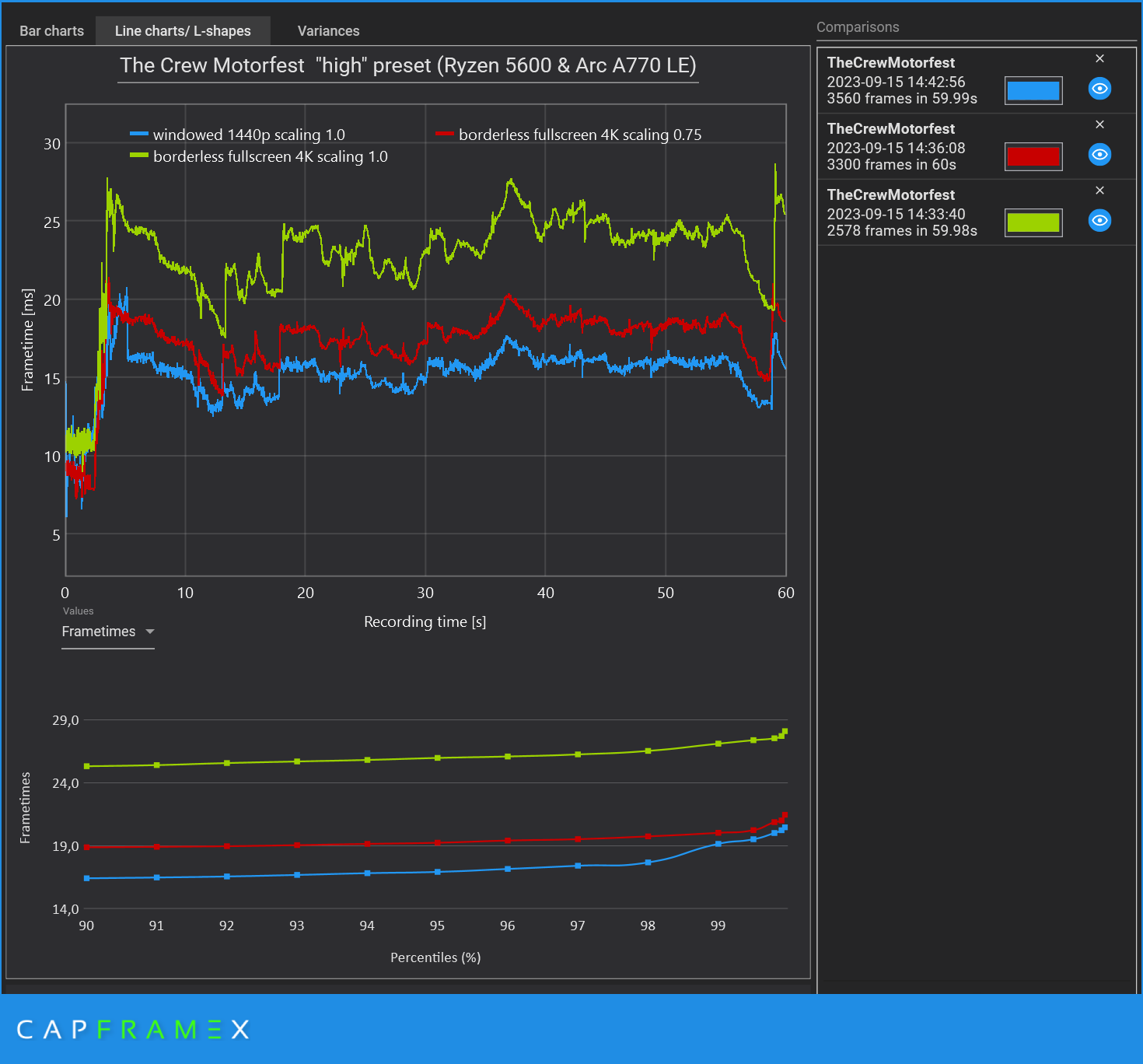This screenshot has height=1064, width=1143.
Task: Click the 'Percentiles (%)' axis label
Action: click(x=435, y=957)
